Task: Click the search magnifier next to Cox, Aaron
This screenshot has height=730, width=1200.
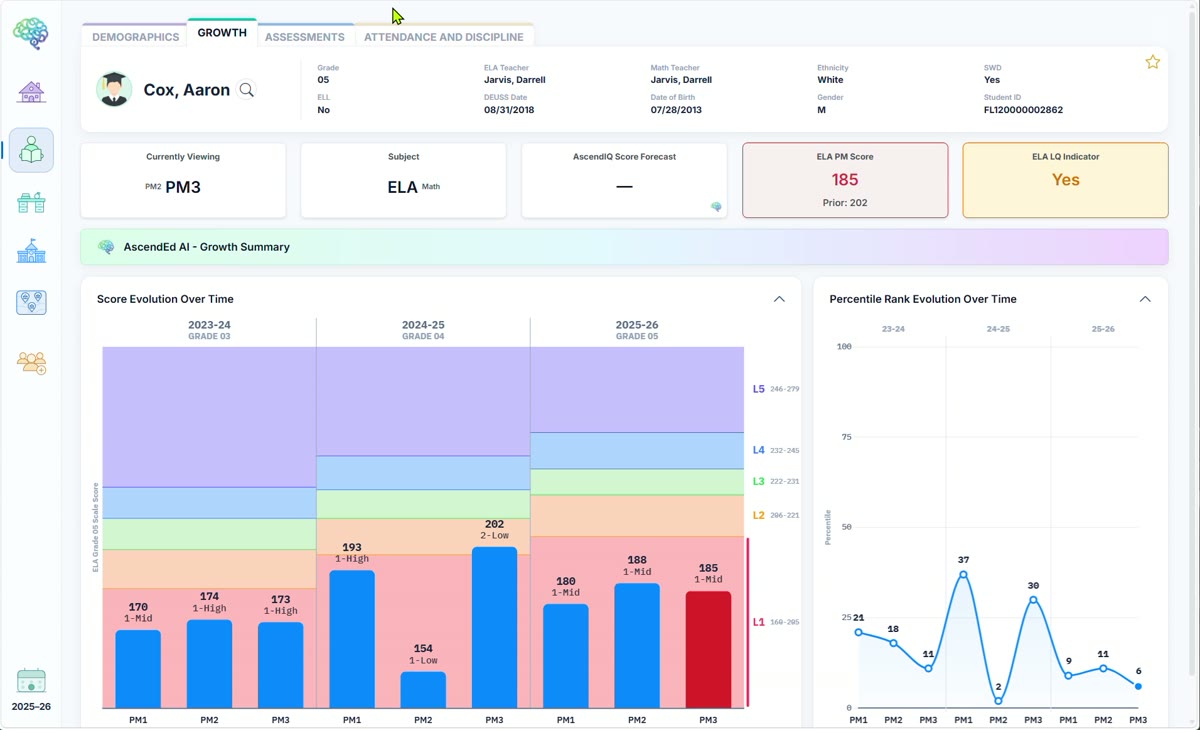Action: [246, 90]
